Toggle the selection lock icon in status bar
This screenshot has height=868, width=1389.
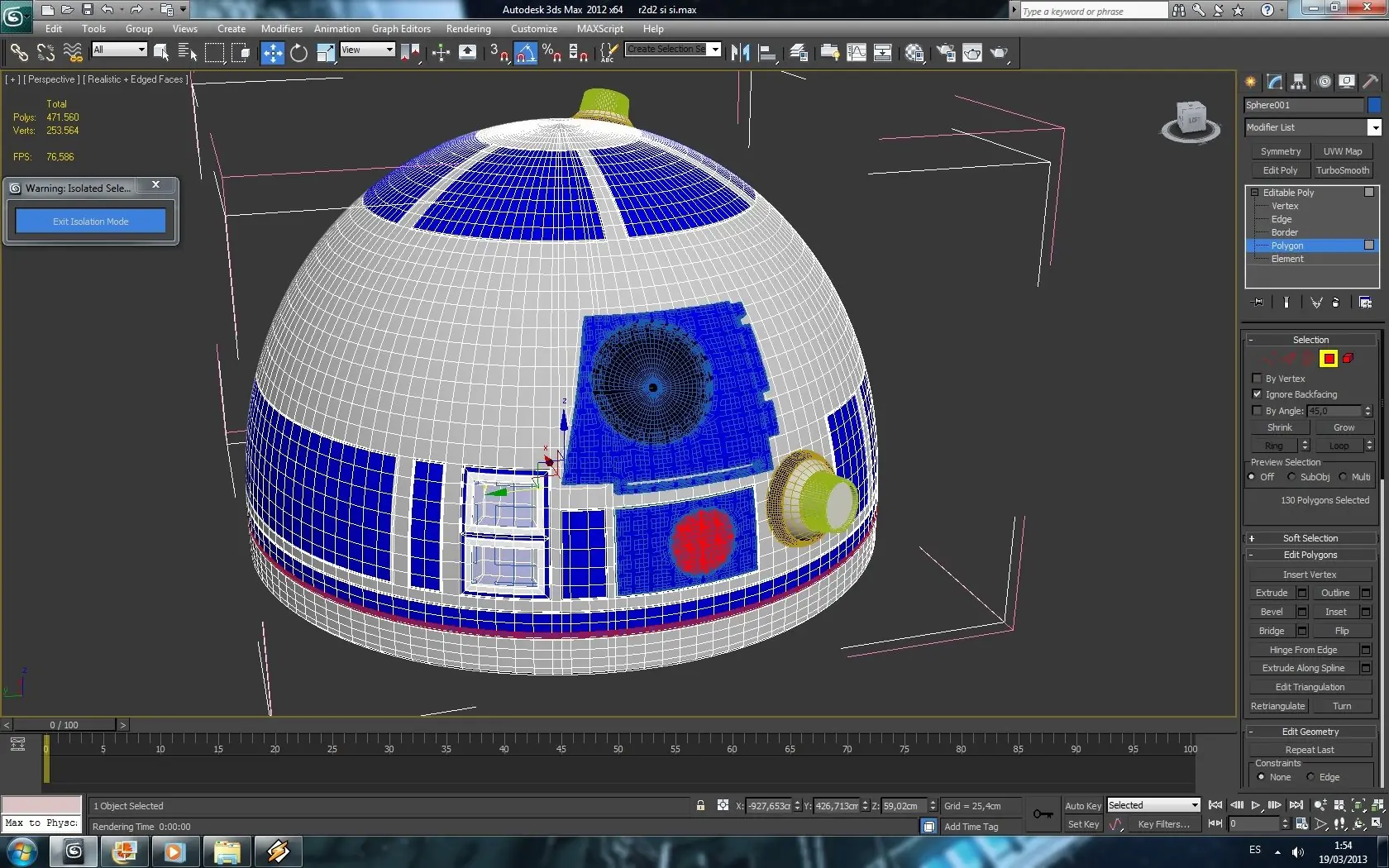click(x=701, y=806)
